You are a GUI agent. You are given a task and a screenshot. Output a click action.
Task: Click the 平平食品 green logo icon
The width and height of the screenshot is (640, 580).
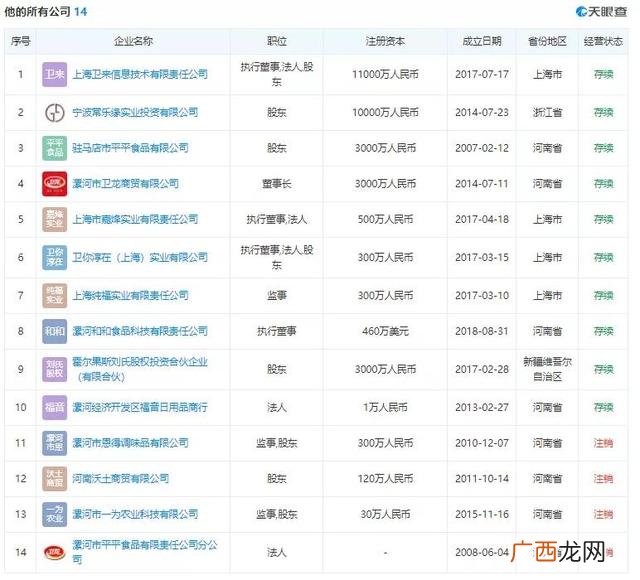(x=55, y=148)
